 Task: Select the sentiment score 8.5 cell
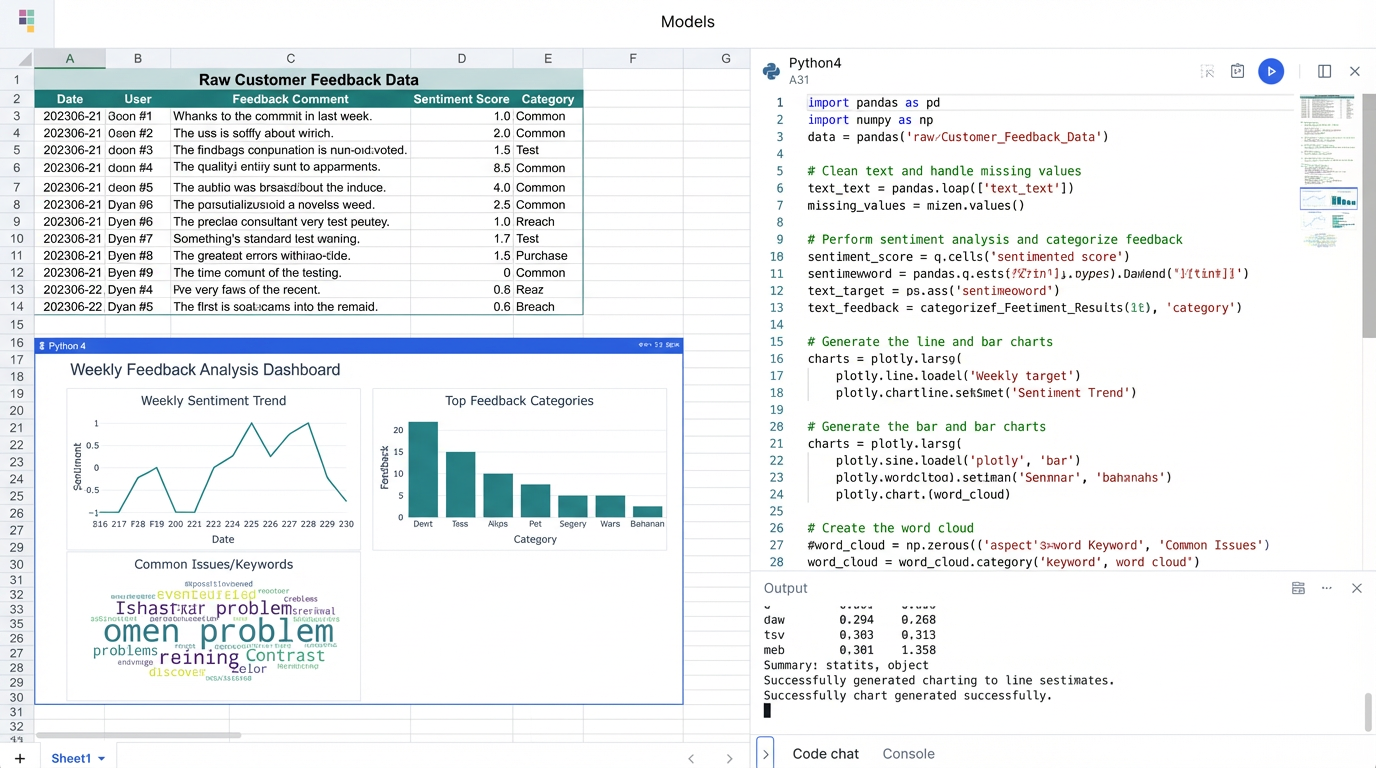tap(461, 167)
